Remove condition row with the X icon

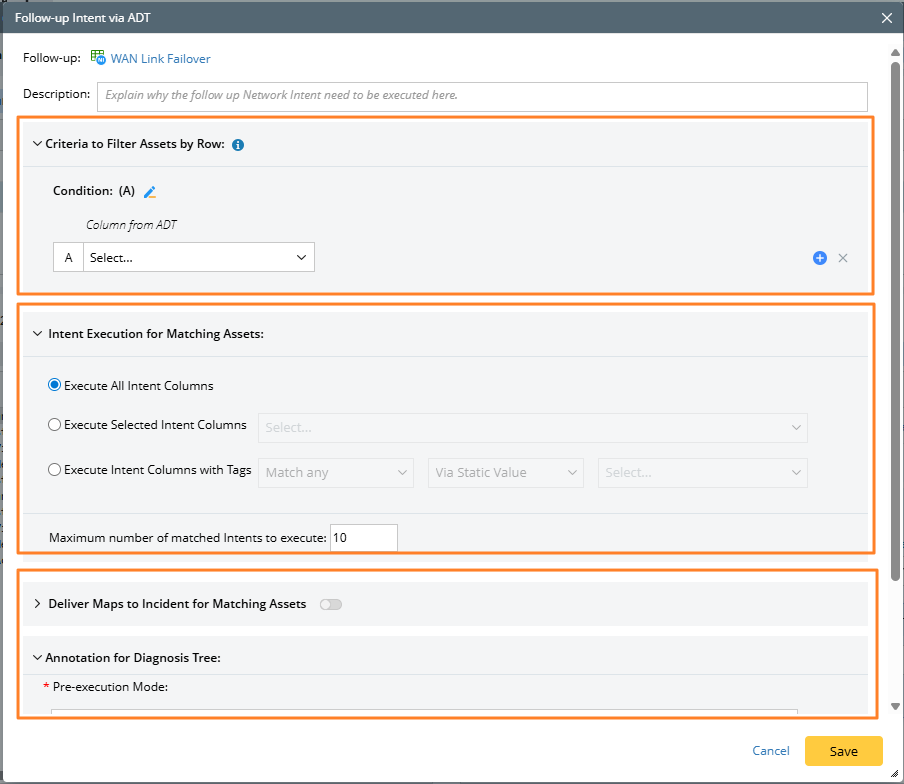[843, 258]
